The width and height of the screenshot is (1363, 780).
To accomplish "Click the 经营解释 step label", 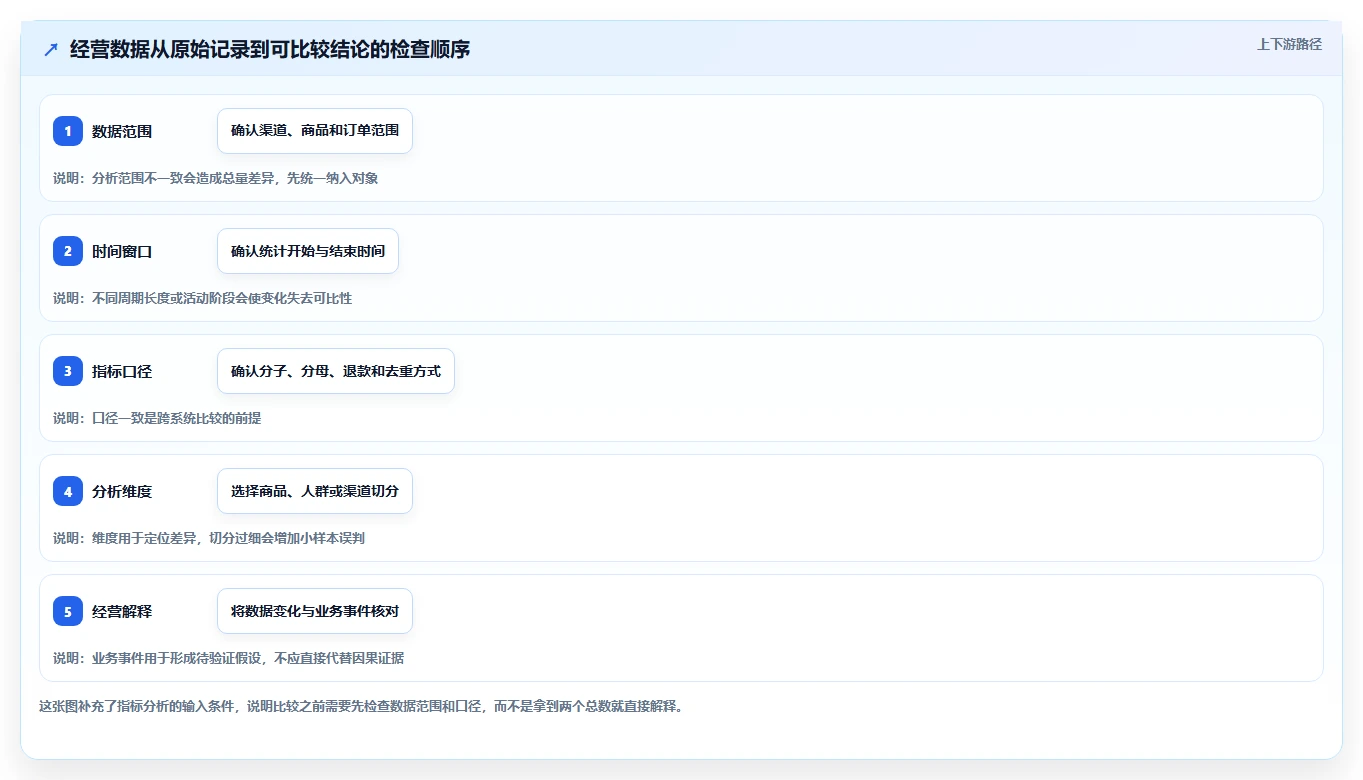I will (122, 611).
